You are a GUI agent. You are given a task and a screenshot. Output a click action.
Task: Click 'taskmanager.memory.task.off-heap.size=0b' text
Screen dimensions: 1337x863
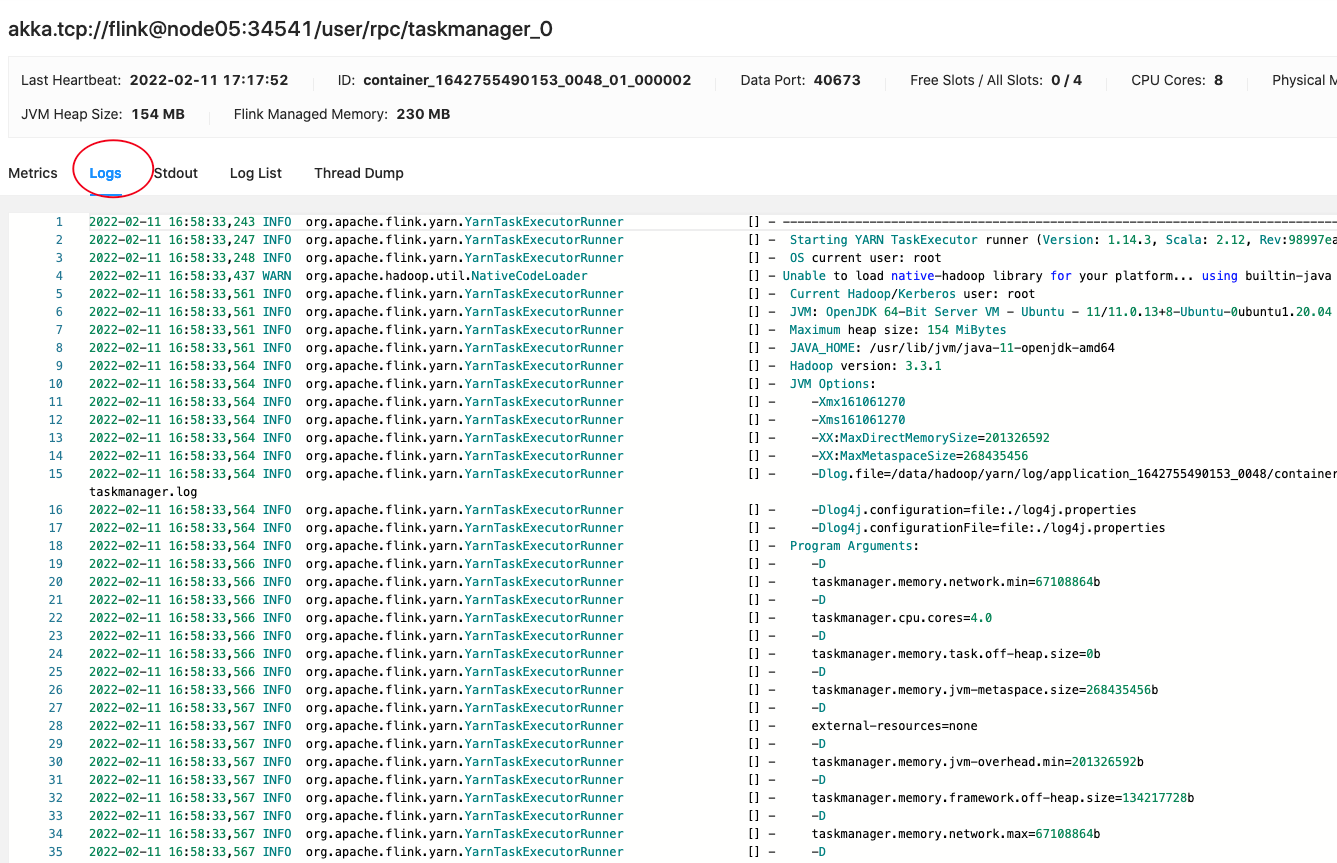[956, 654]
